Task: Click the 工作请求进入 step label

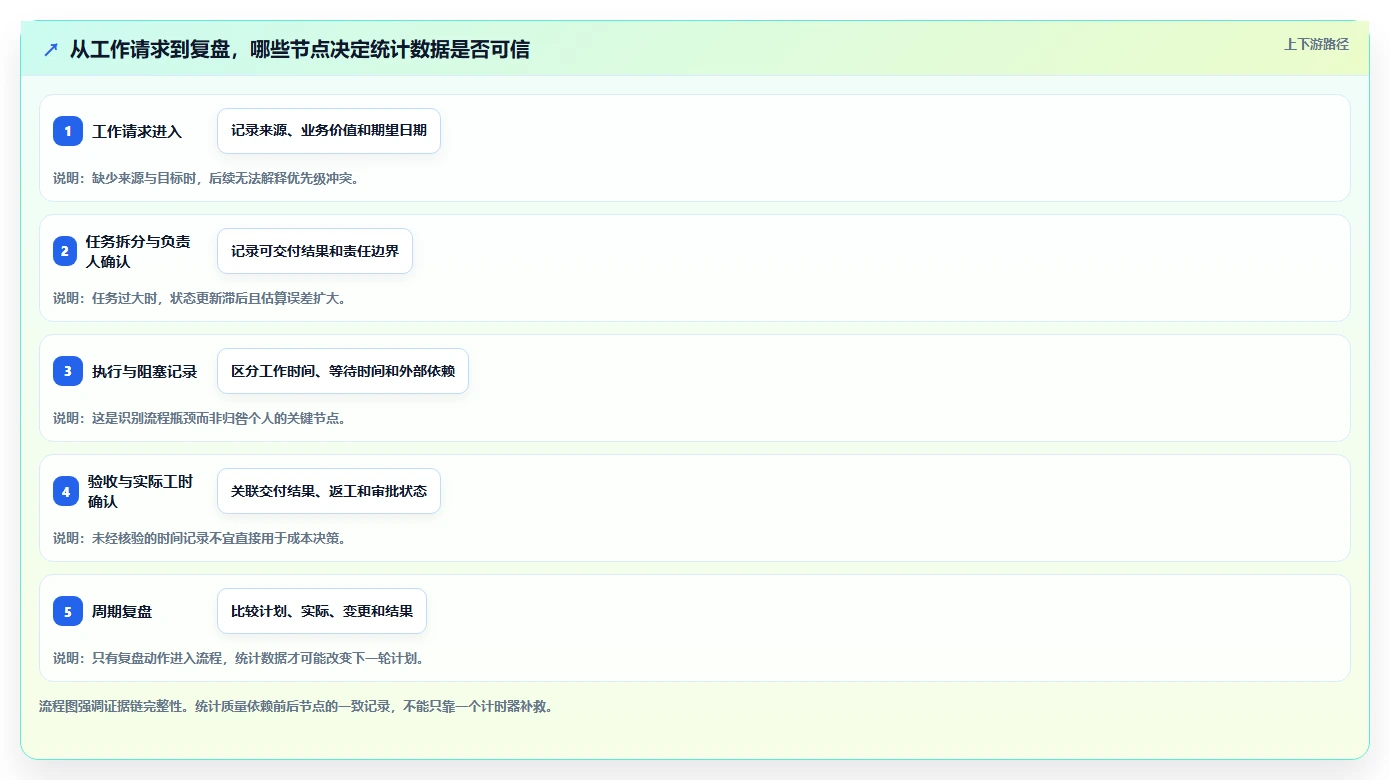Action: [x=137, y=131]
